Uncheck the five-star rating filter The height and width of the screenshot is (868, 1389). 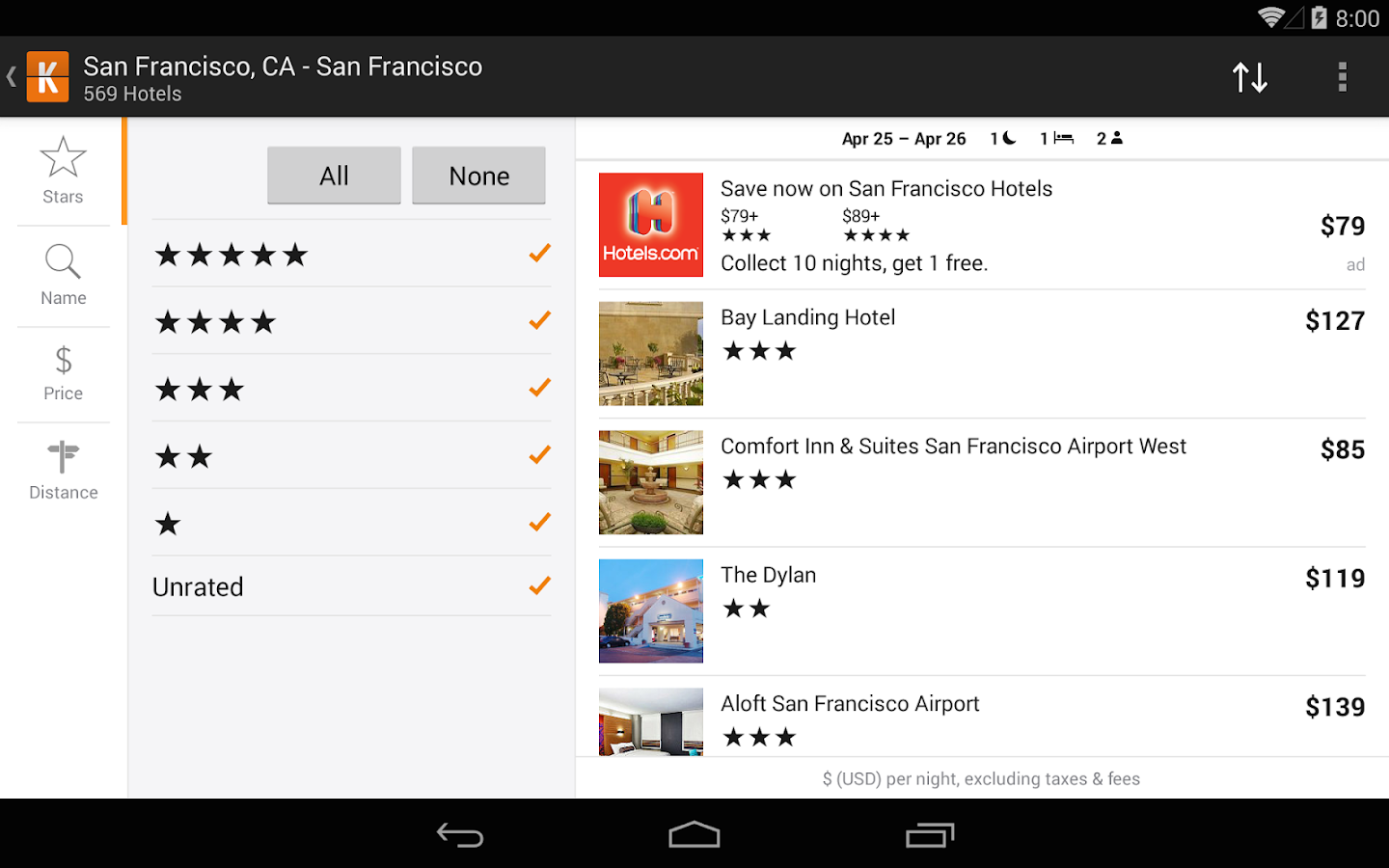pos(539,254)
